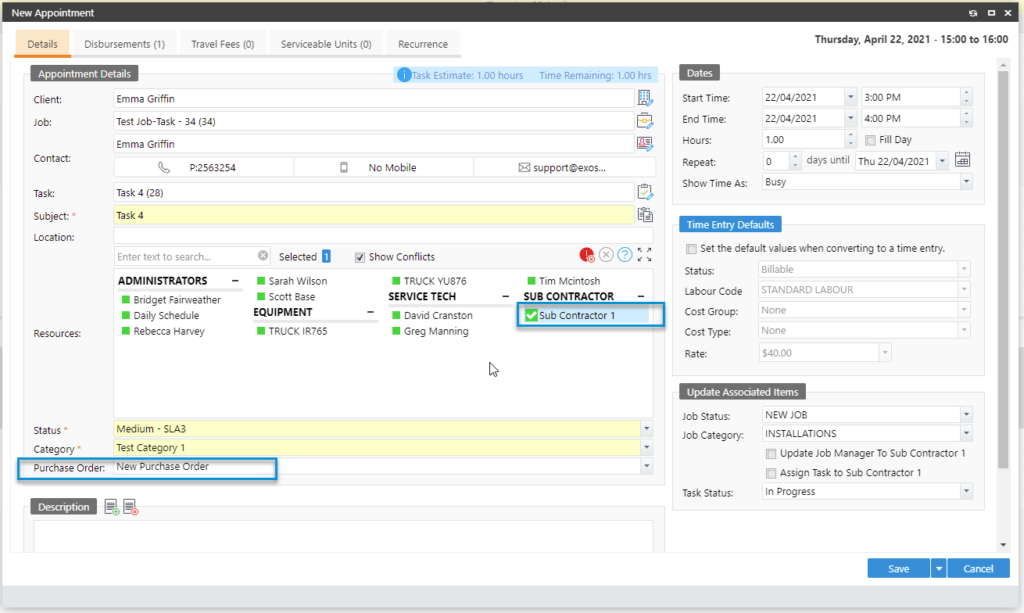1024x613 pixels.
Task: Open the Category dropdown arrow
Action: pos(647,448)
